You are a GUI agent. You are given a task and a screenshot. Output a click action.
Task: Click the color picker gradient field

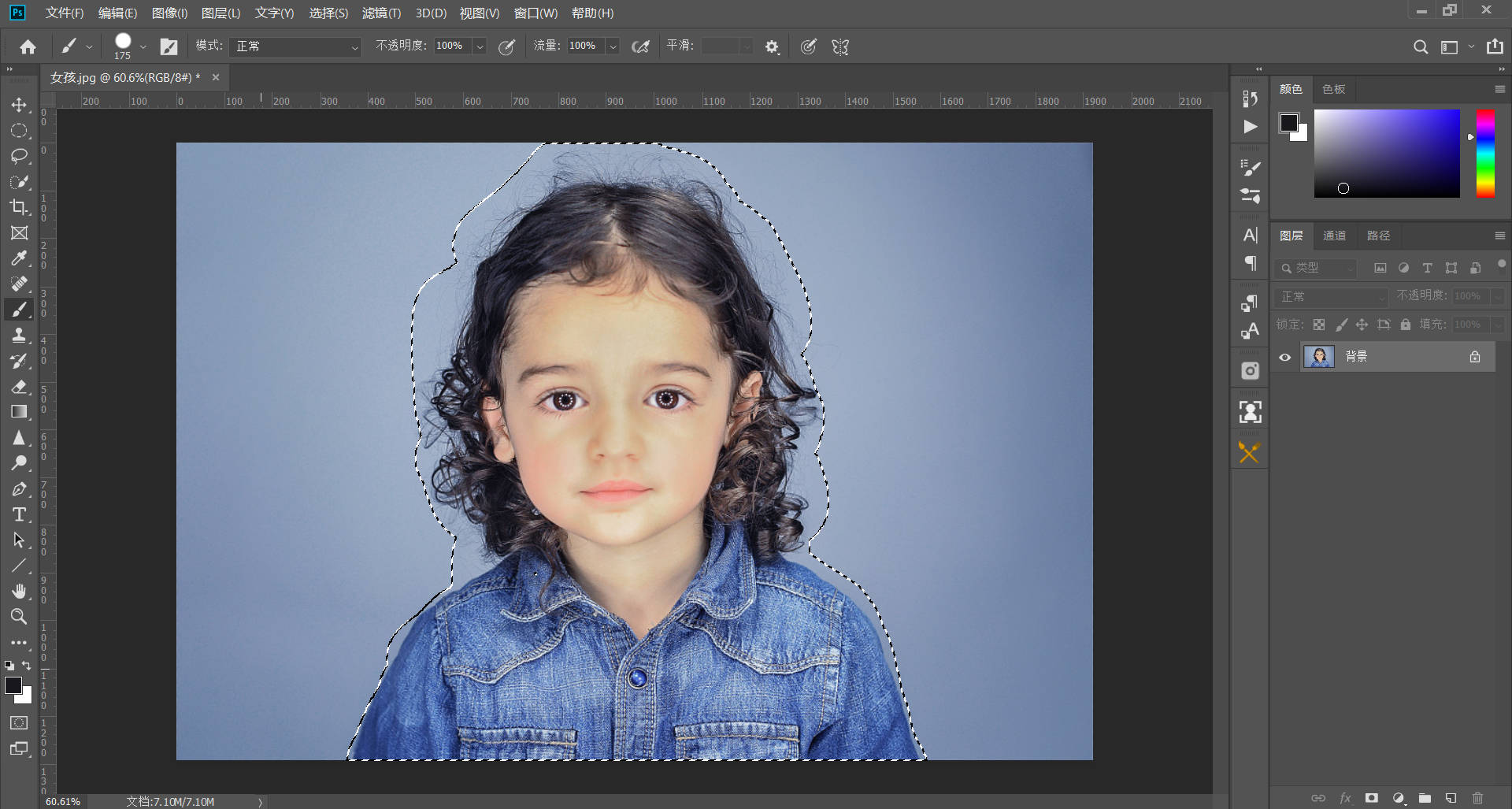pos(1387,154)
